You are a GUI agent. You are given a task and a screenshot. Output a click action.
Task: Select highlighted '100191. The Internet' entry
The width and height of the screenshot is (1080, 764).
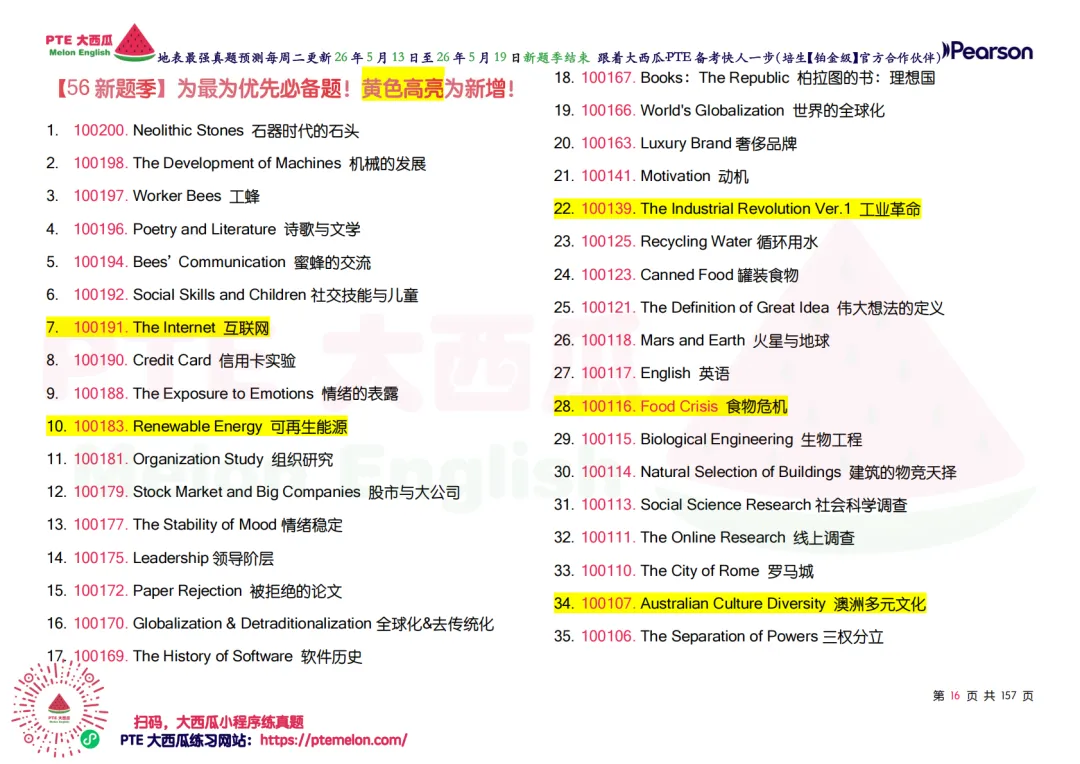pyautogui.click(x=158, y=328)
